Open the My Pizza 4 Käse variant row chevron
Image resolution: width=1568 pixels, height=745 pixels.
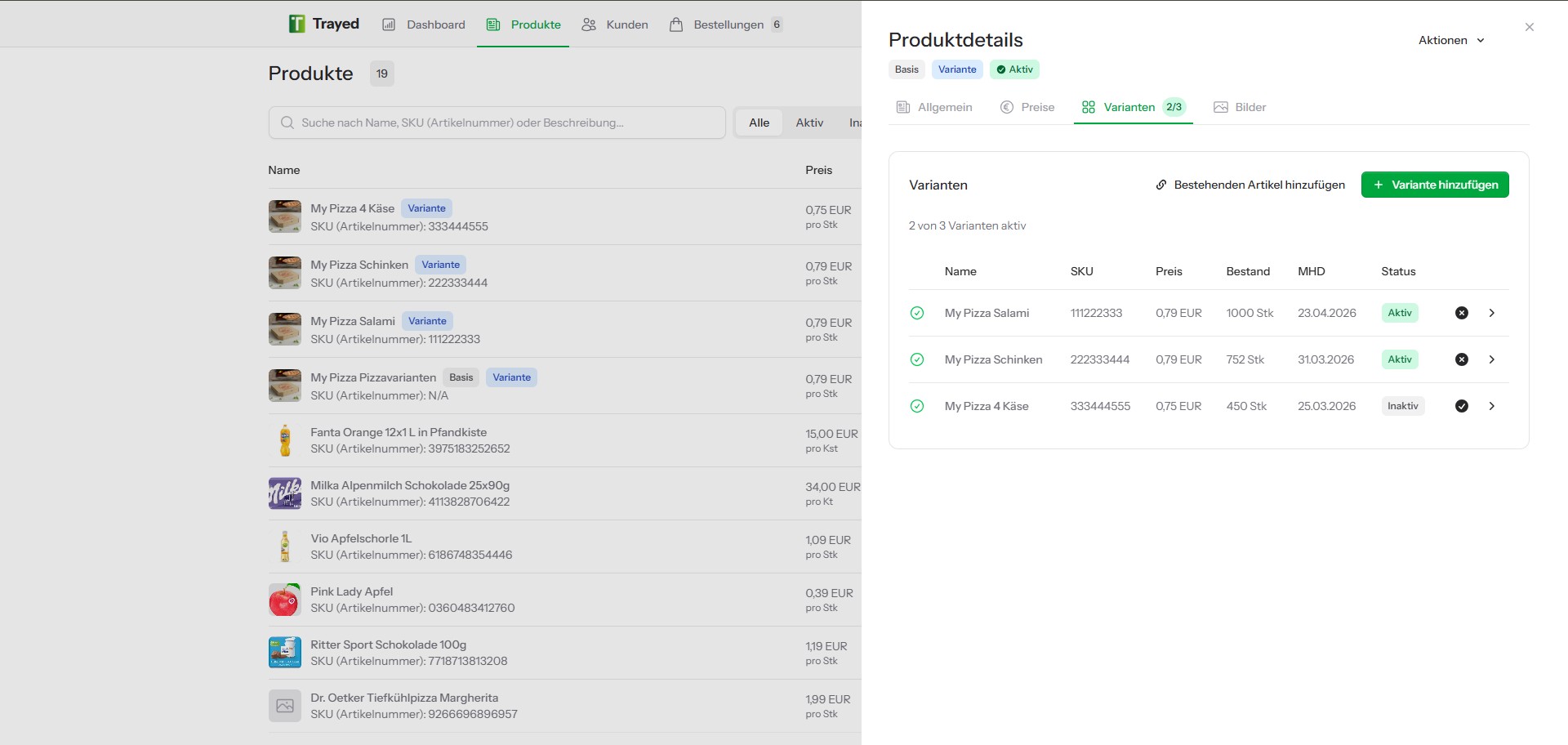[1492, 405]
